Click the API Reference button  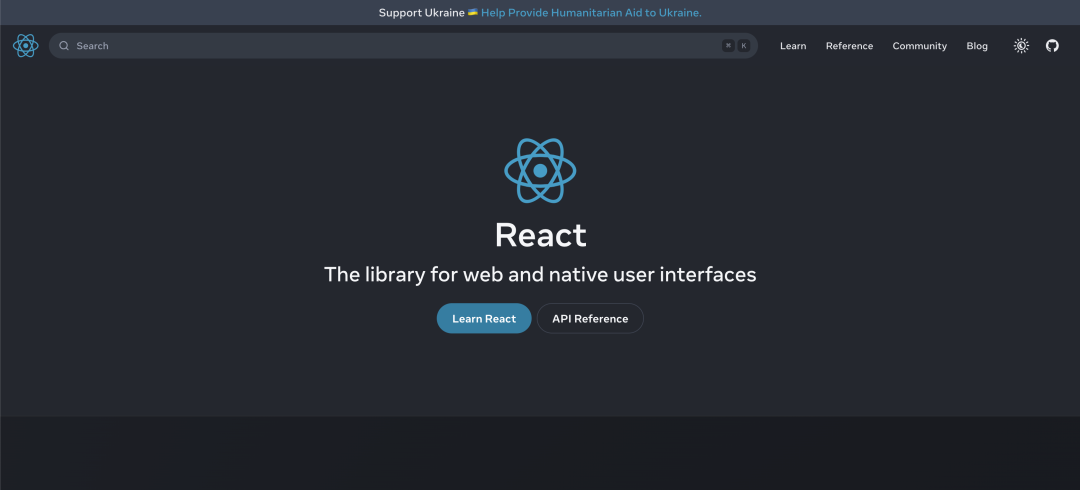point(590,318)
